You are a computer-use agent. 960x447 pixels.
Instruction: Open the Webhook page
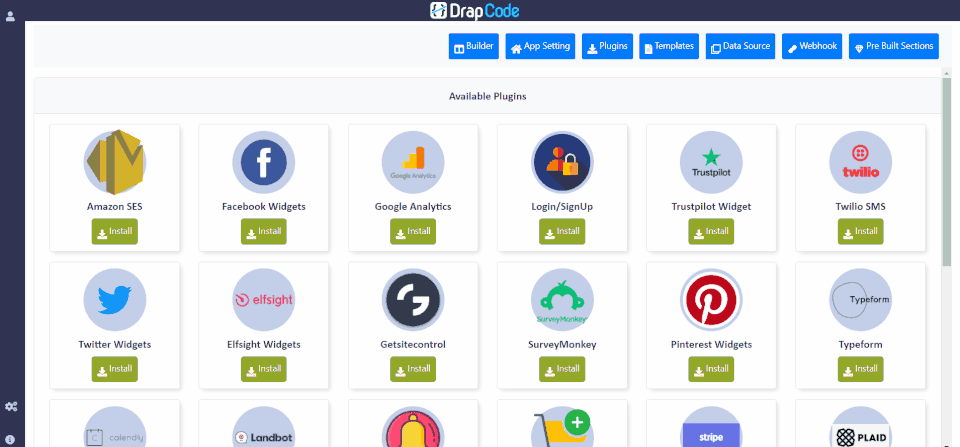(x=812, y=47)
